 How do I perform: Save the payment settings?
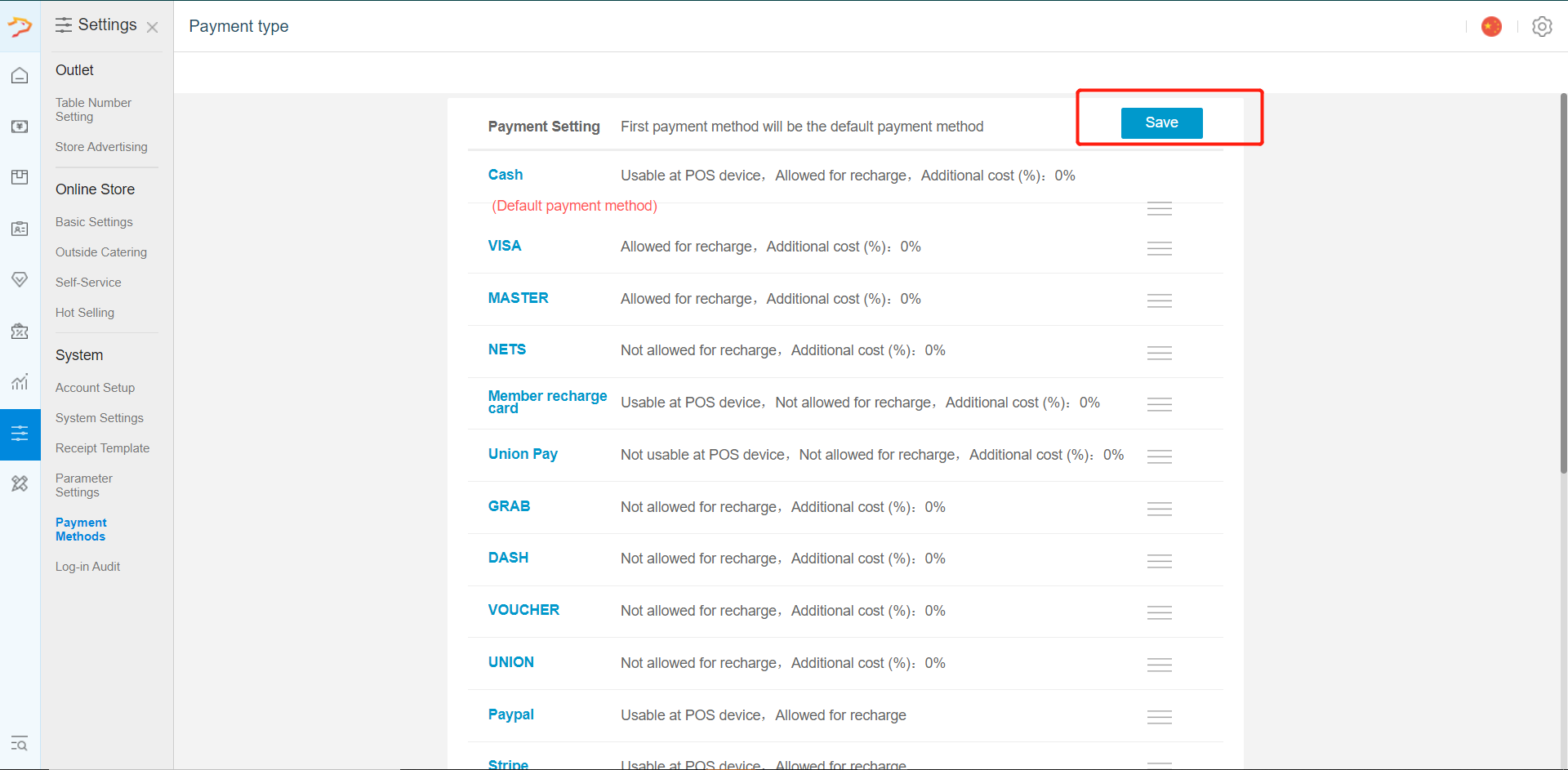tap(1161, 122)
